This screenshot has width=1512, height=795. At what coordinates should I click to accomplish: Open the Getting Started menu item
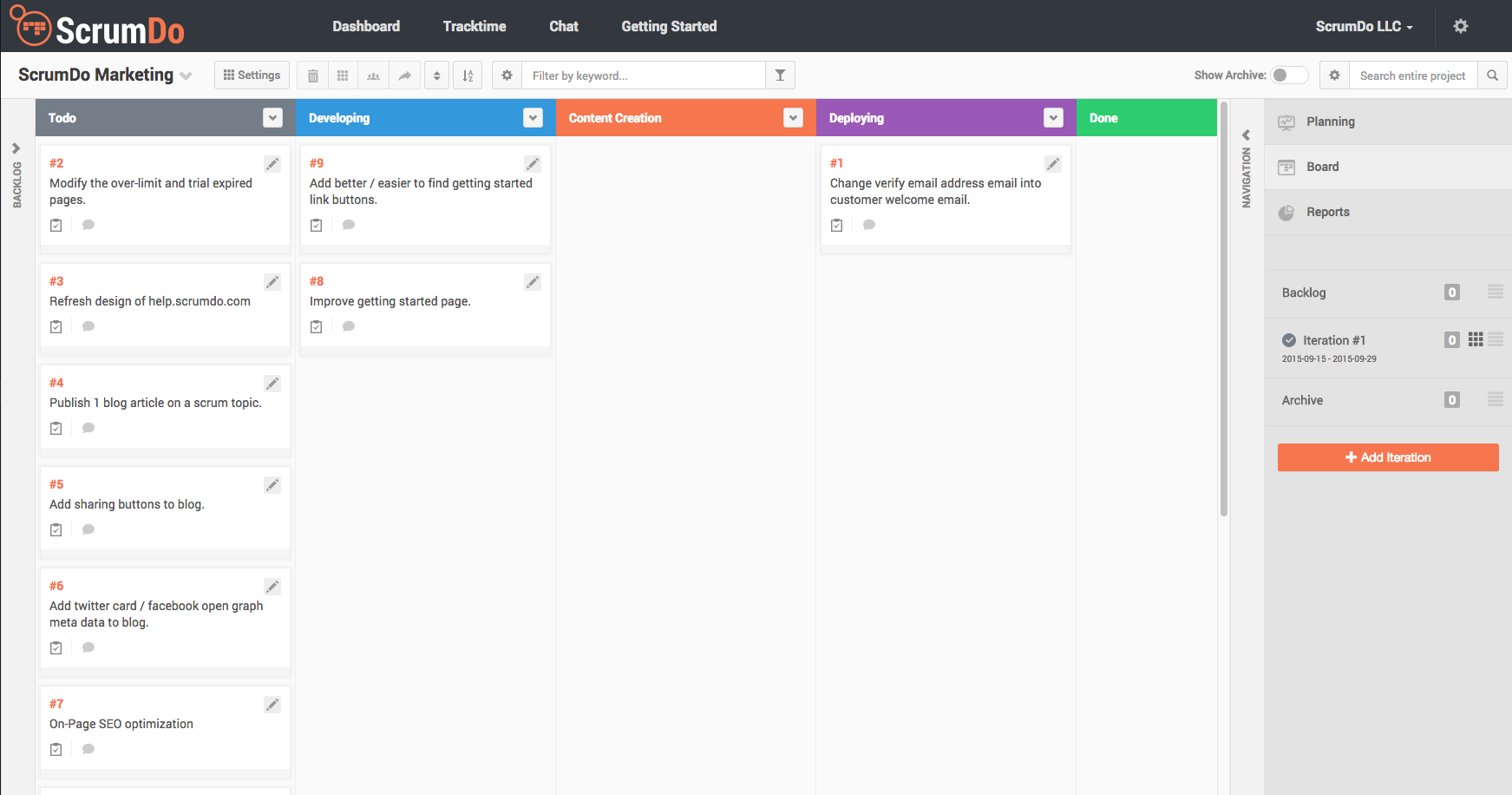point(669,26)
